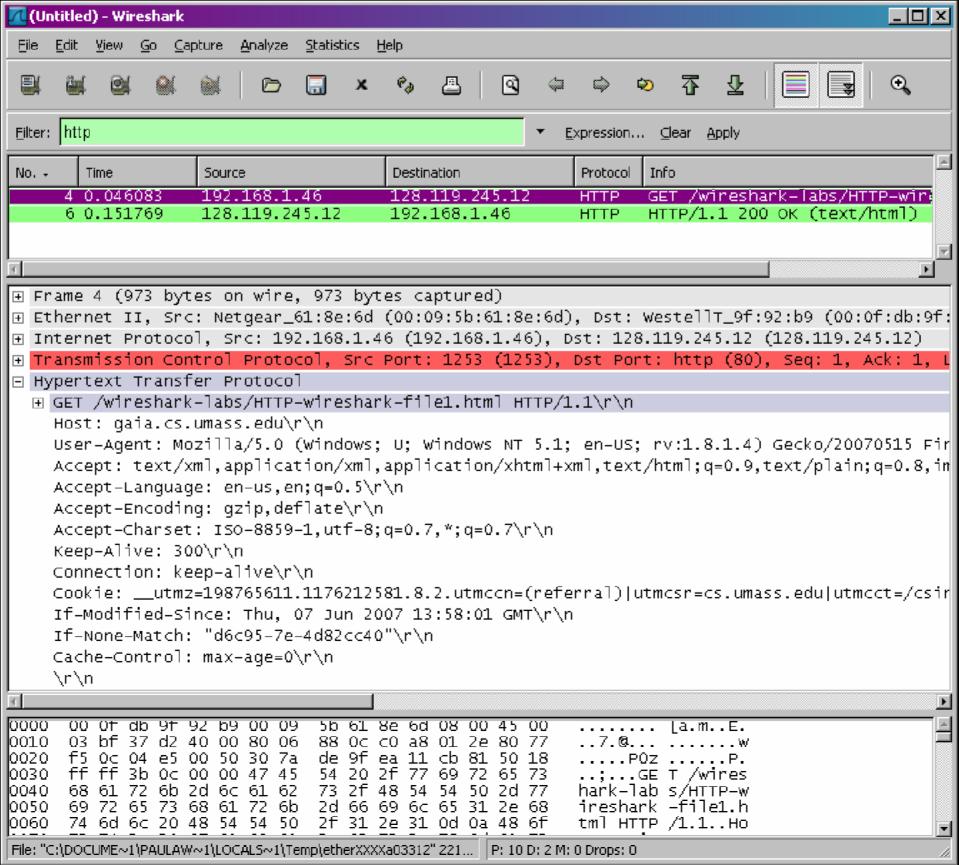Open filter history dropdown arrow
This screenshot has width=959, height=865.
pos(540,132)
